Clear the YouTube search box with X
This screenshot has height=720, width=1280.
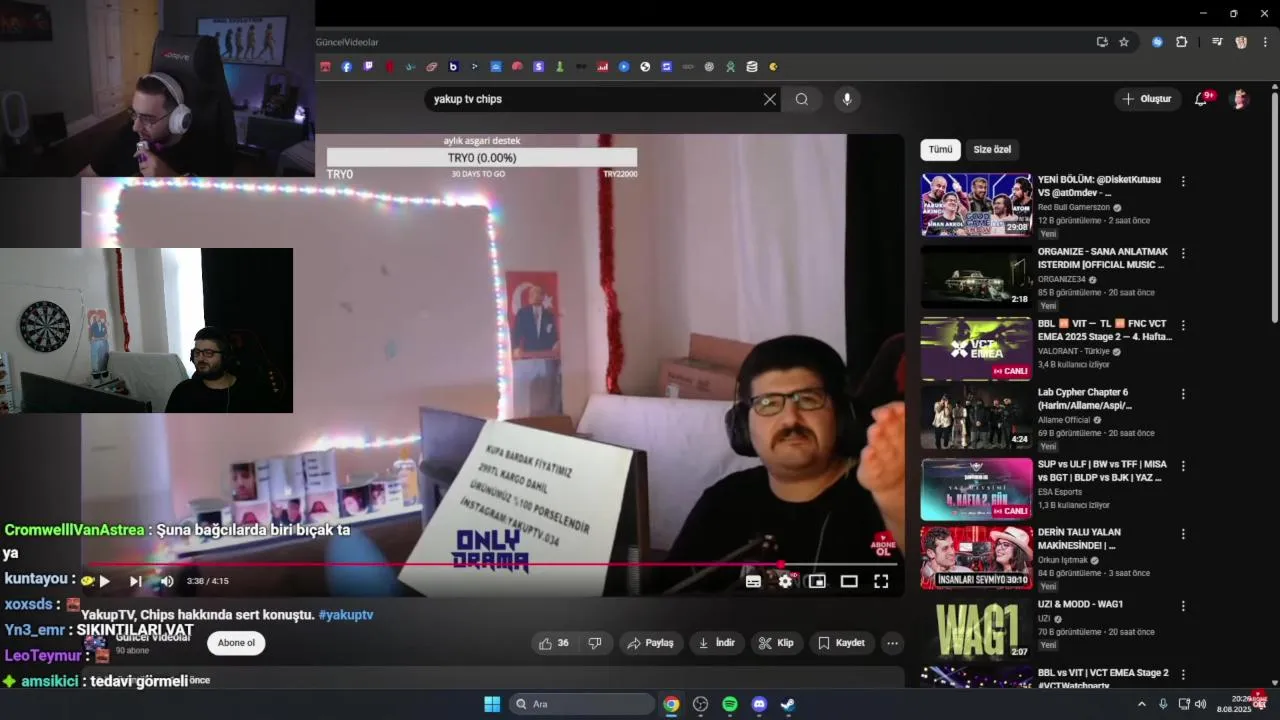[x=769, y=99]
